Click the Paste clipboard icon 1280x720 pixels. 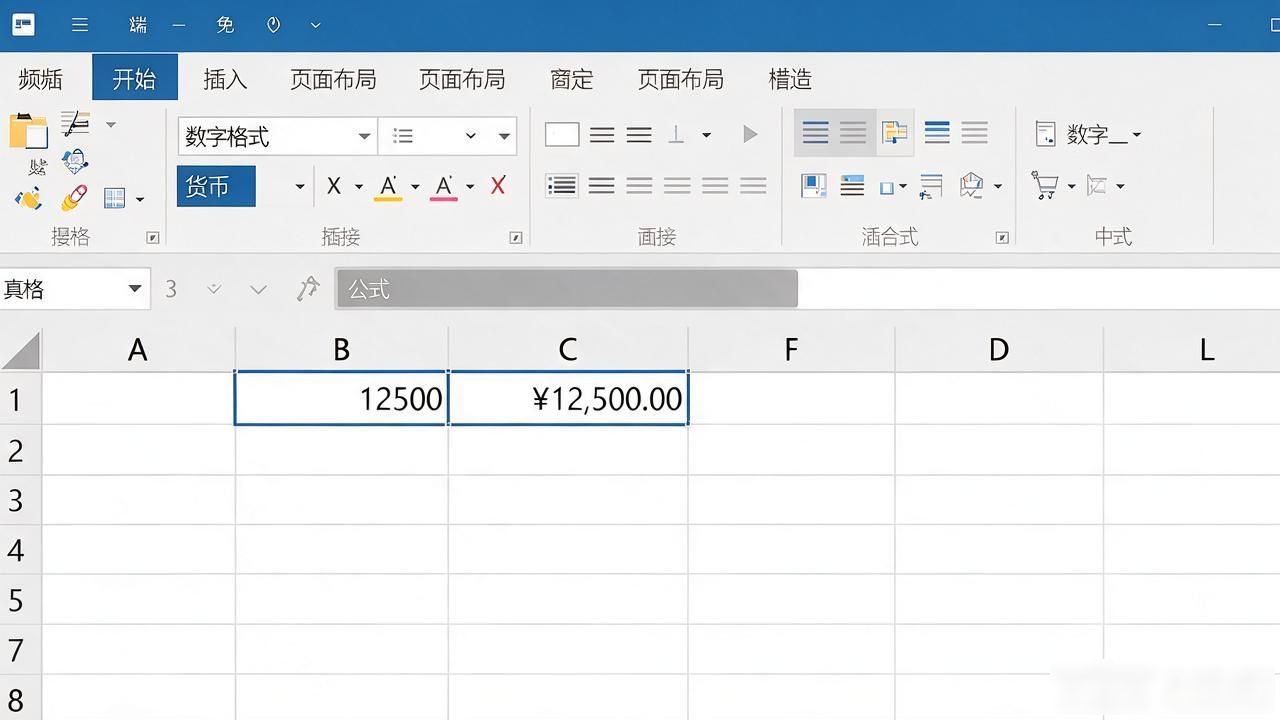[x=29, y=131]
